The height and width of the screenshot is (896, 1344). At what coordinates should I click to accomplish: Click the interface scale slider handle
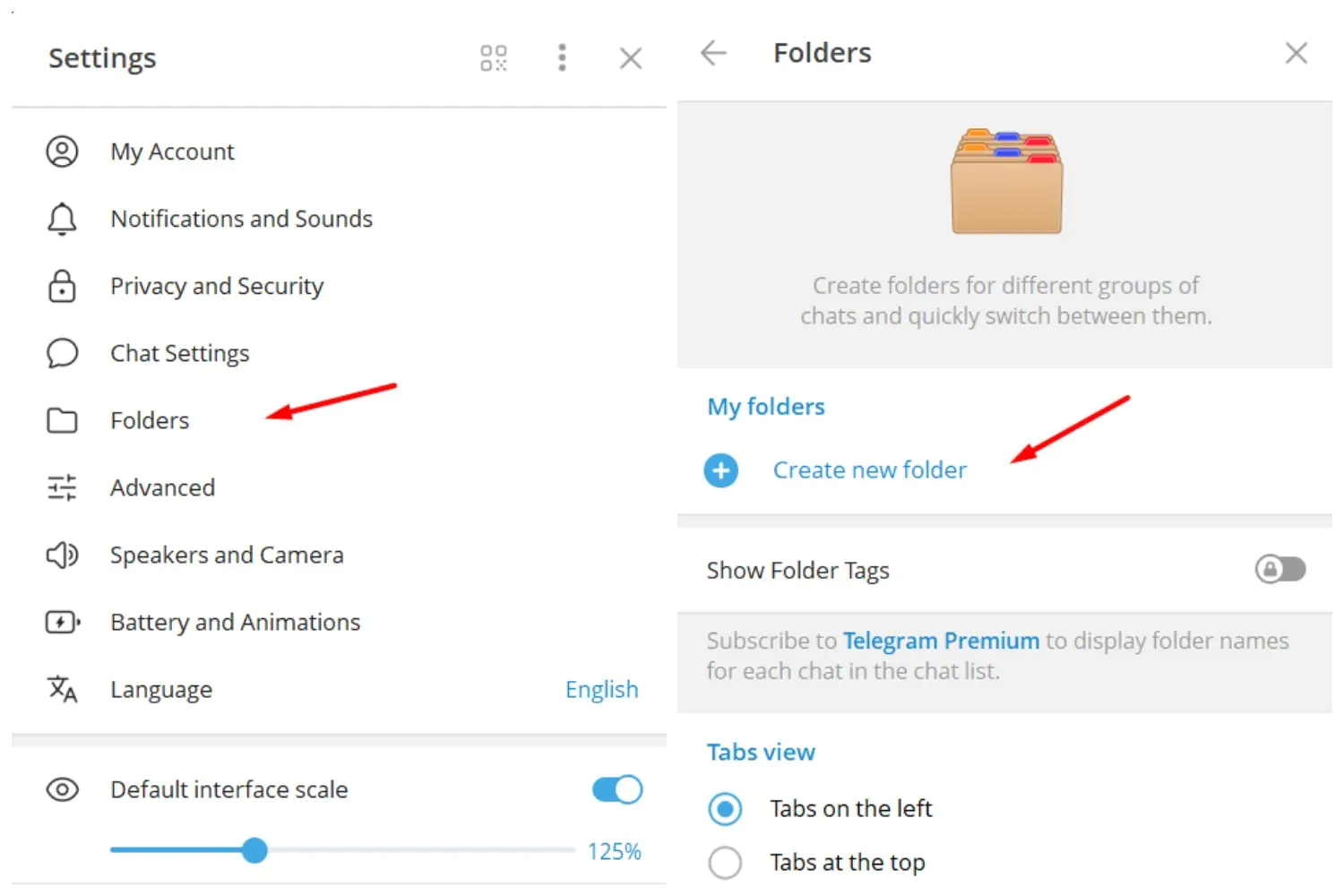254,849
